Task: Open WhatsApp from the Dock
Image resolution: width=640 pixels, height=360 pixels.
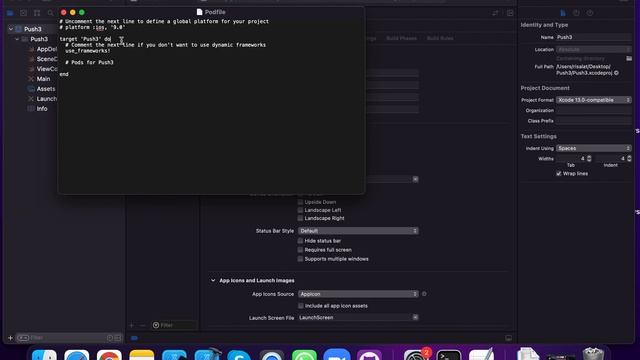Action: (304, 355)
